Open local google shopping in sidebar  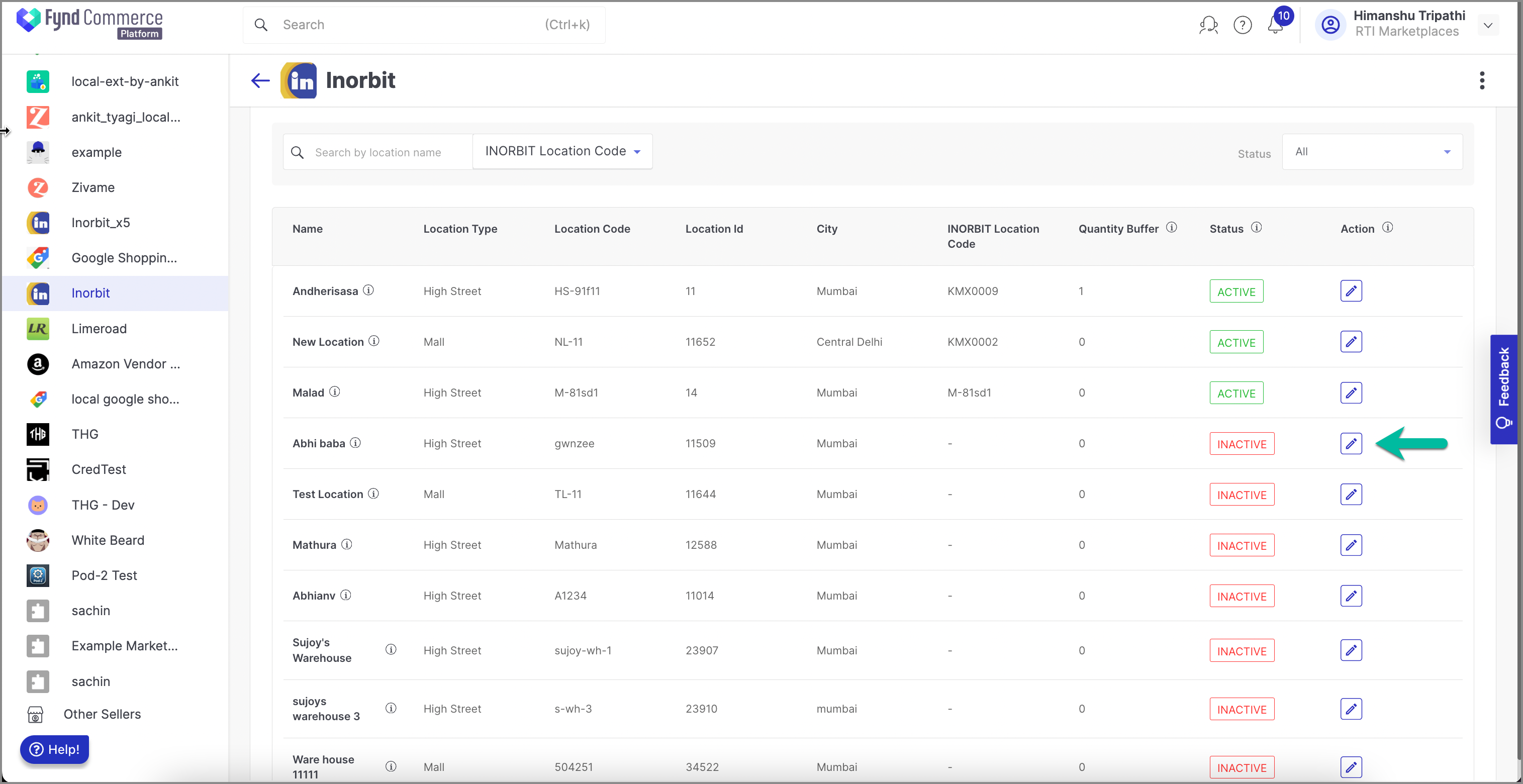point(115,399)
